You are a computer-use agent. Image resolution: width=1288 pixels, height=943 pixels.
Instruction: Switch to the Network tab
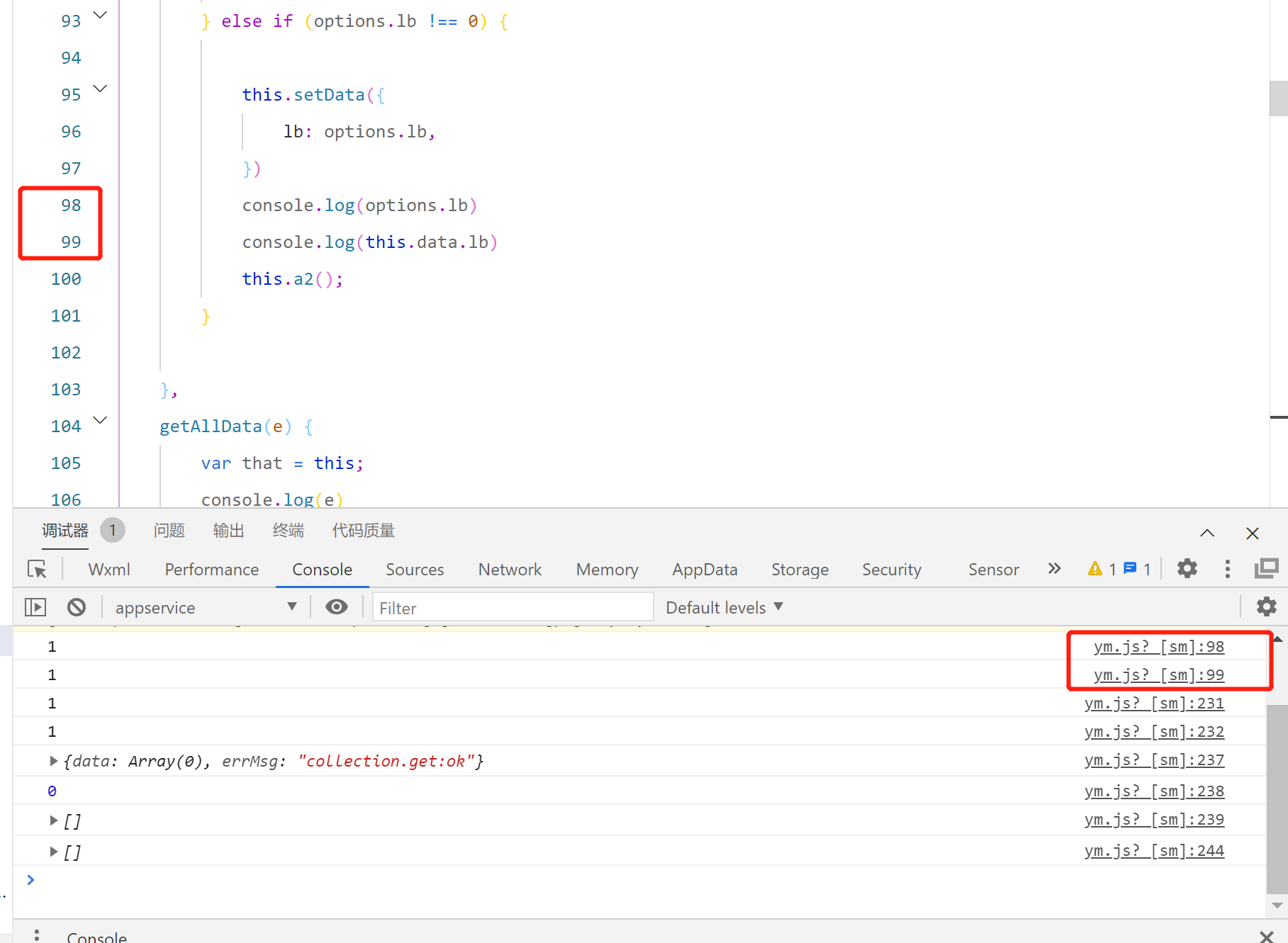tap(510, 570)
